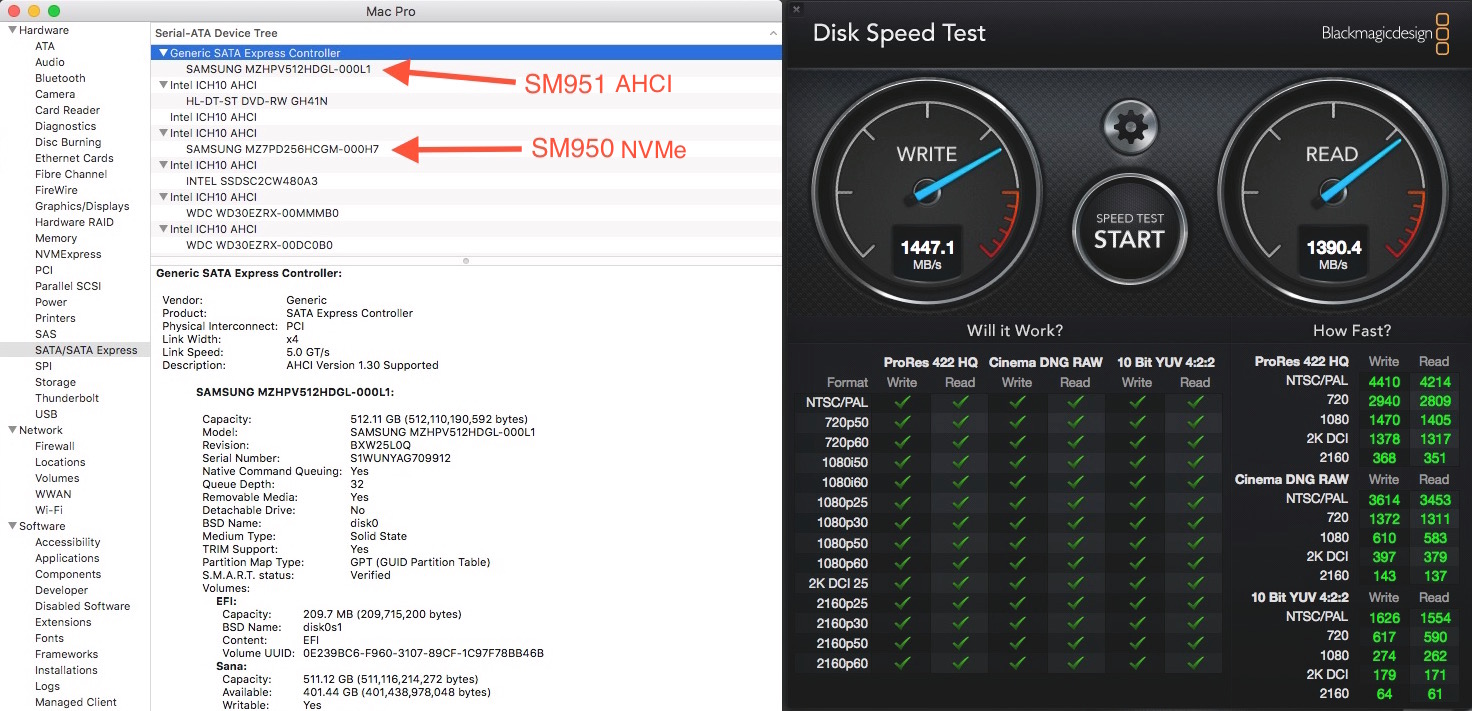Viewport: 1472px width, 711px height.
Task: Click the READ speed gauge
Action: [1333, 191]
